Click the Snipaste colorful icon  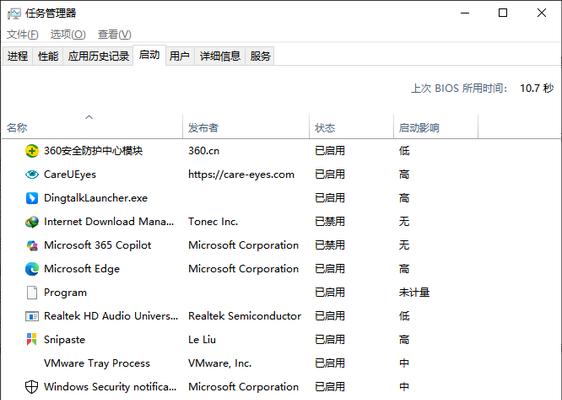(32, 339)
